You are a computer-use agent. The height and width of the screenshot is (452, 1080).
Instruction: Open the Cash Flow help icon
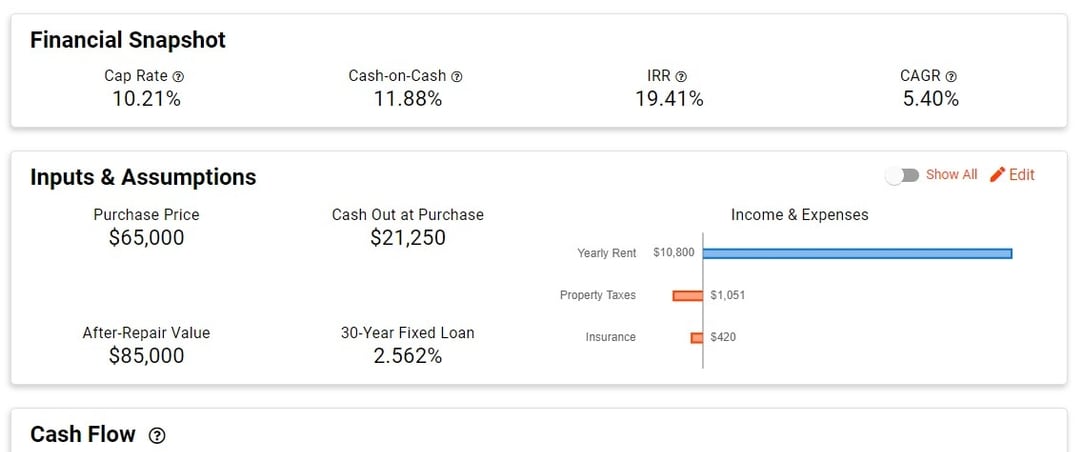pyautogui.click(x=158, y=435)
